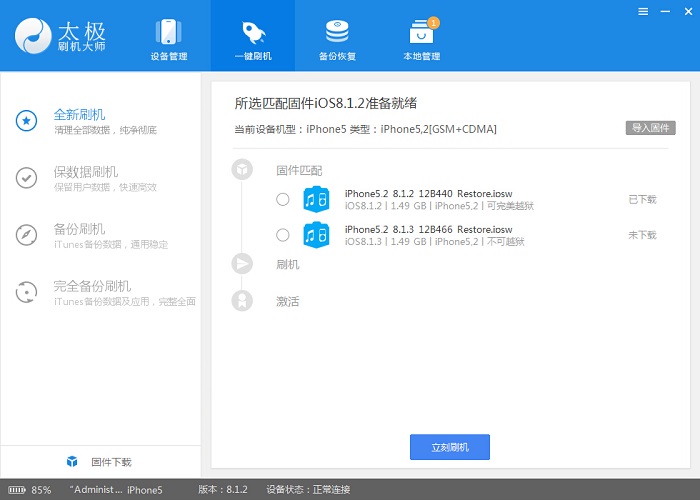Click the 8.1.3 firmware file icon

(317, 235)
